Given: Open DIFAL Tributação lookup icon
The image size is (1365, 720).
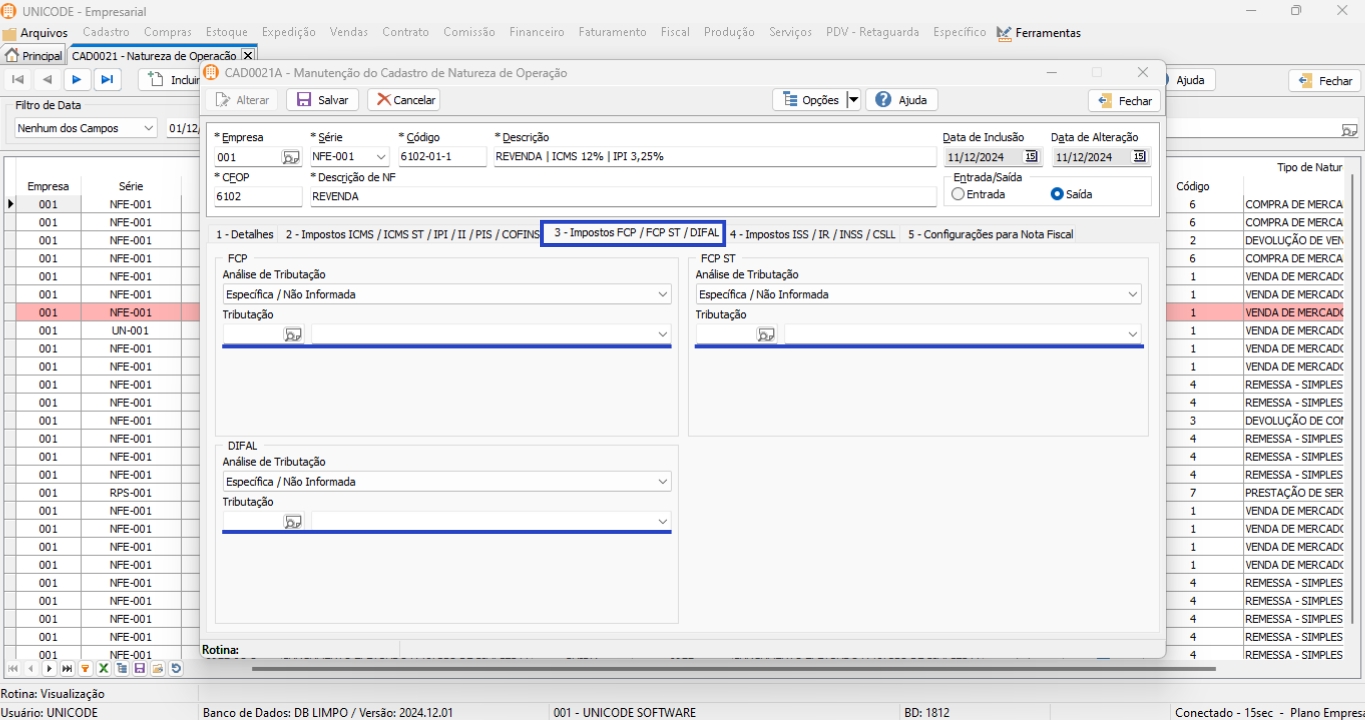Looking at the screenshot, I should pyautogui.click(x=292, y=522).
